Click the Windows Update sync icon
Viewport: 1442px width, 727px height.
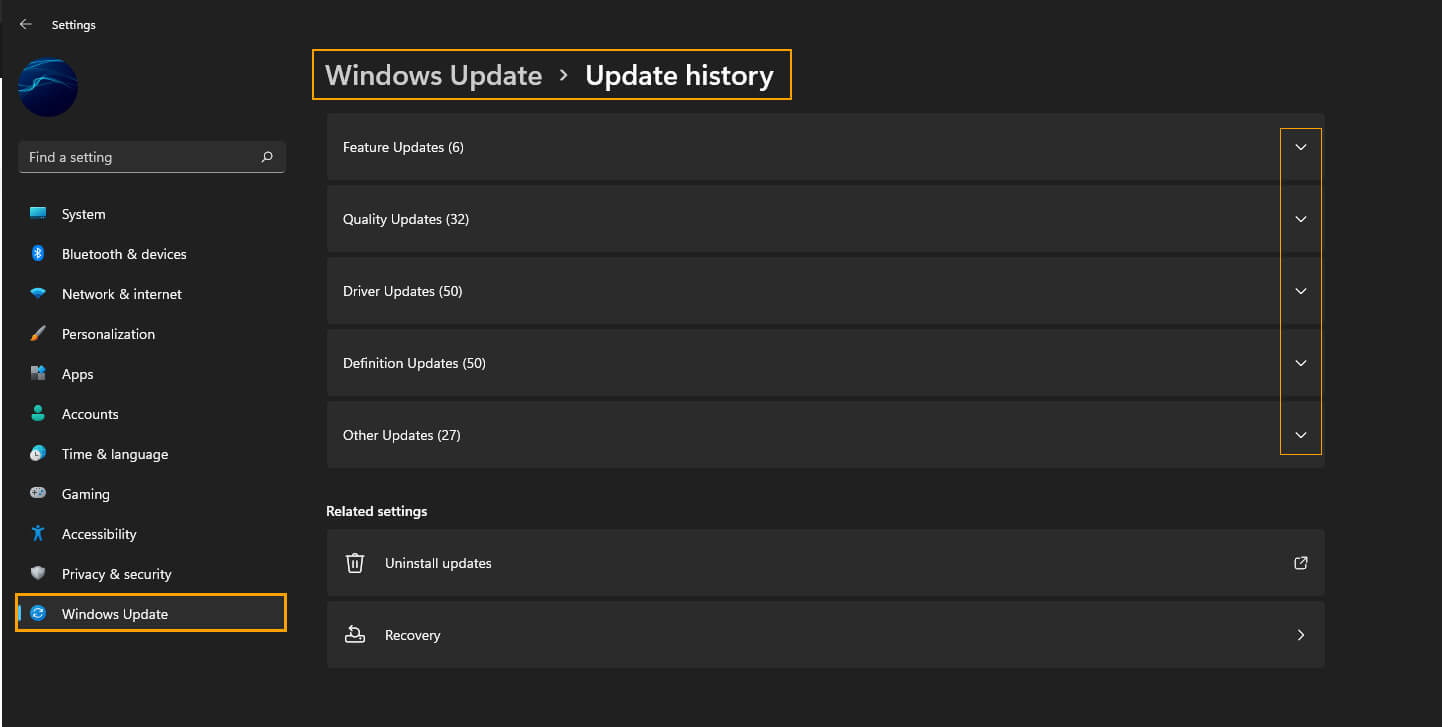point(38,614)
